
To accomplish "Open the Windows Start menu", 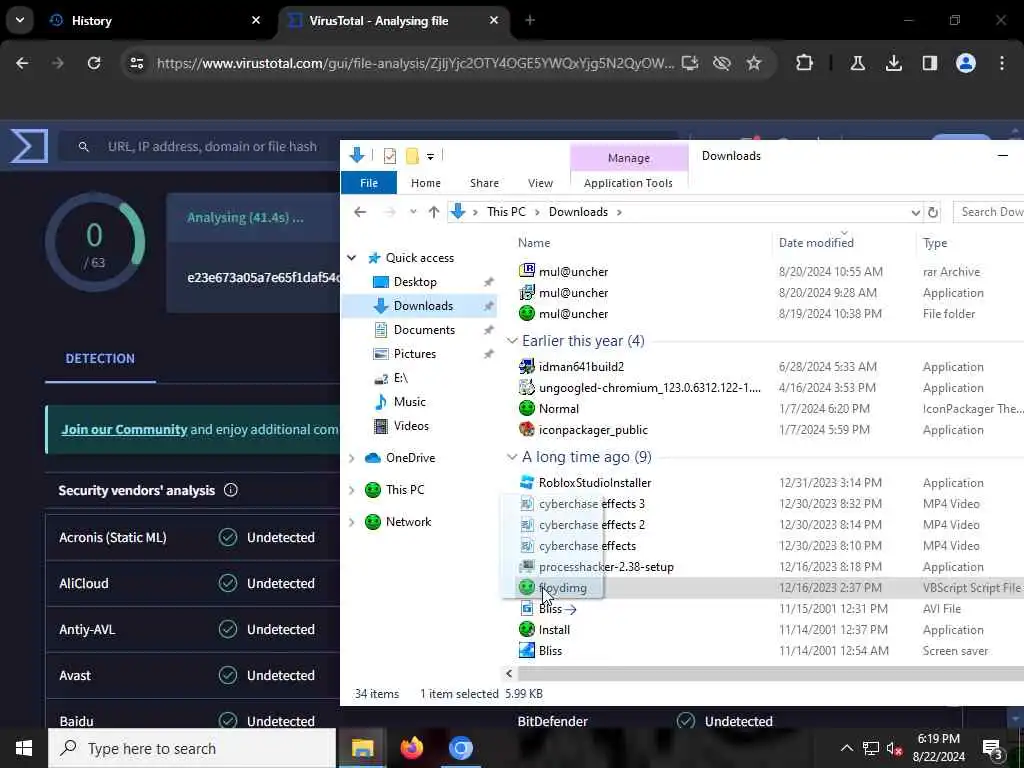I will [24, 748].
